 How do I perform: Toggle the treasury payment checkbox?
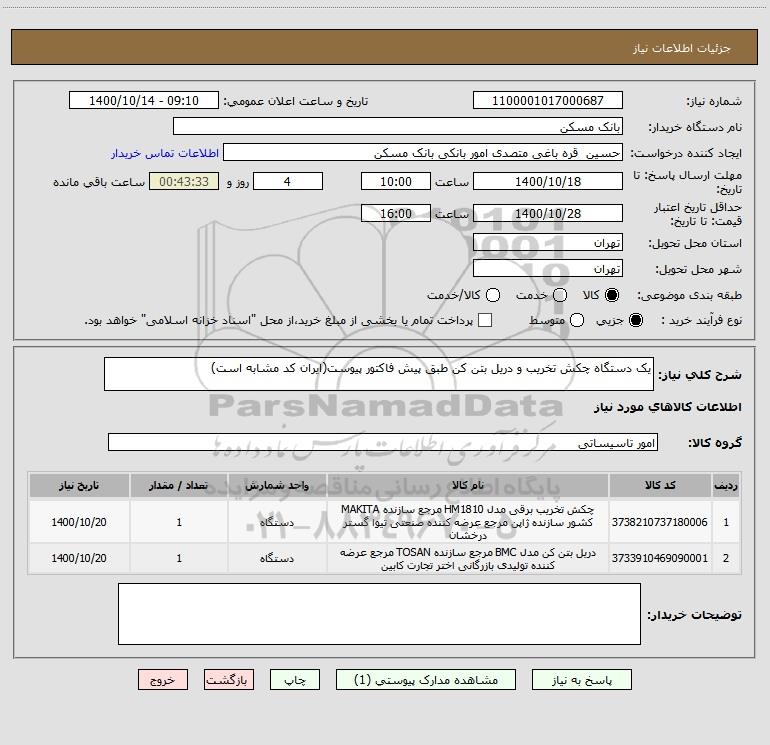(x=485, y=320)
